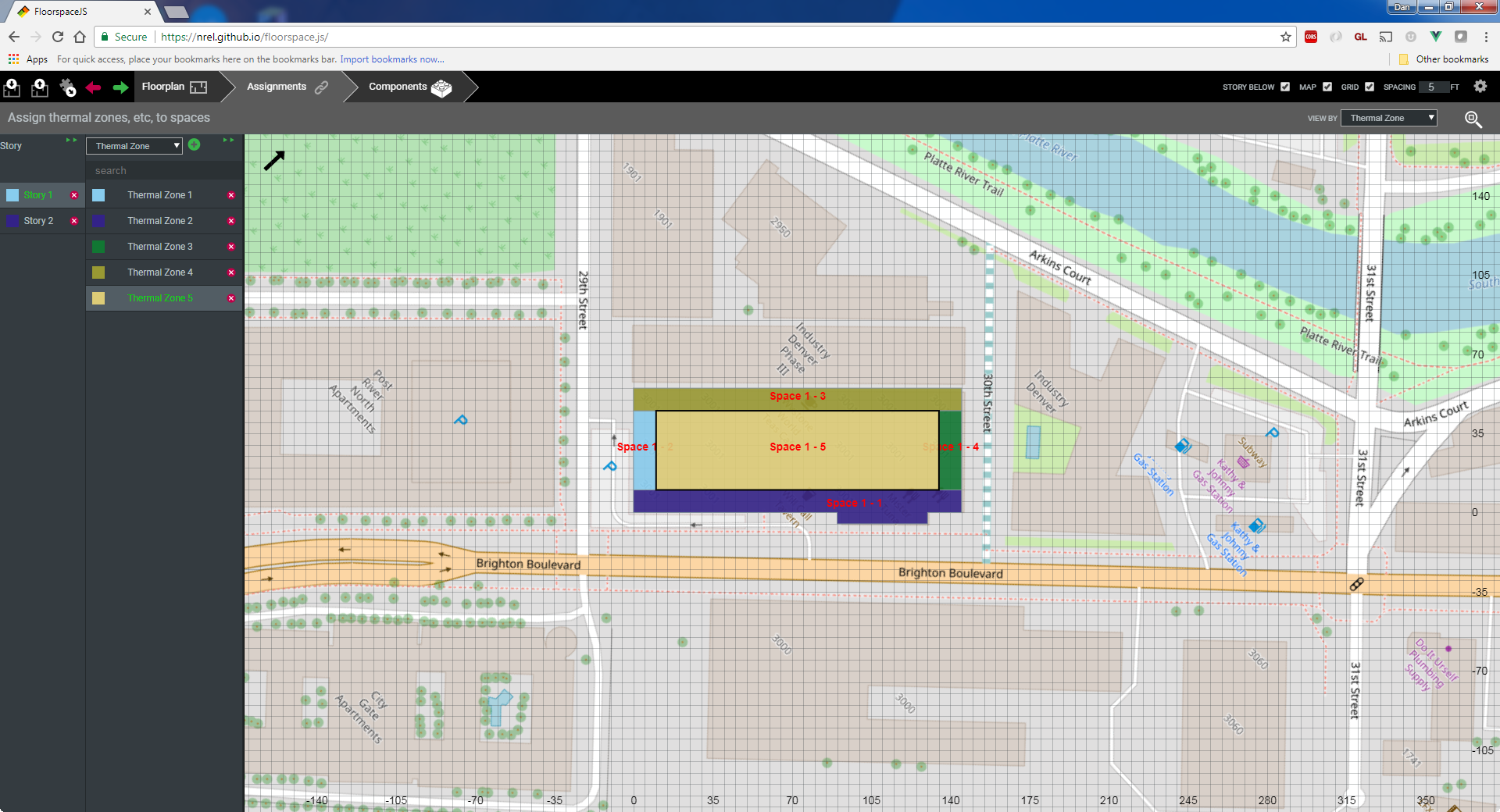
Task: Open the Import bookmarks now link
Action: pos(391,59)
